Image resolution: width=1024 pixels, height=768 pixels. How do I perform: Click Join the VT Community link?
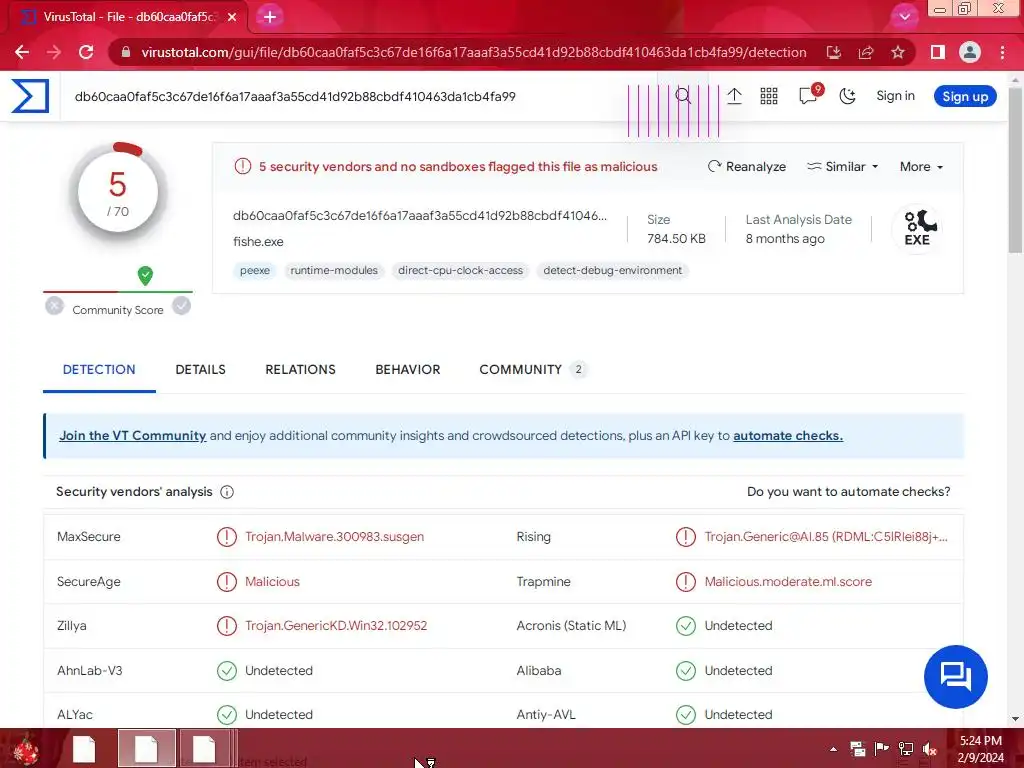133,436
